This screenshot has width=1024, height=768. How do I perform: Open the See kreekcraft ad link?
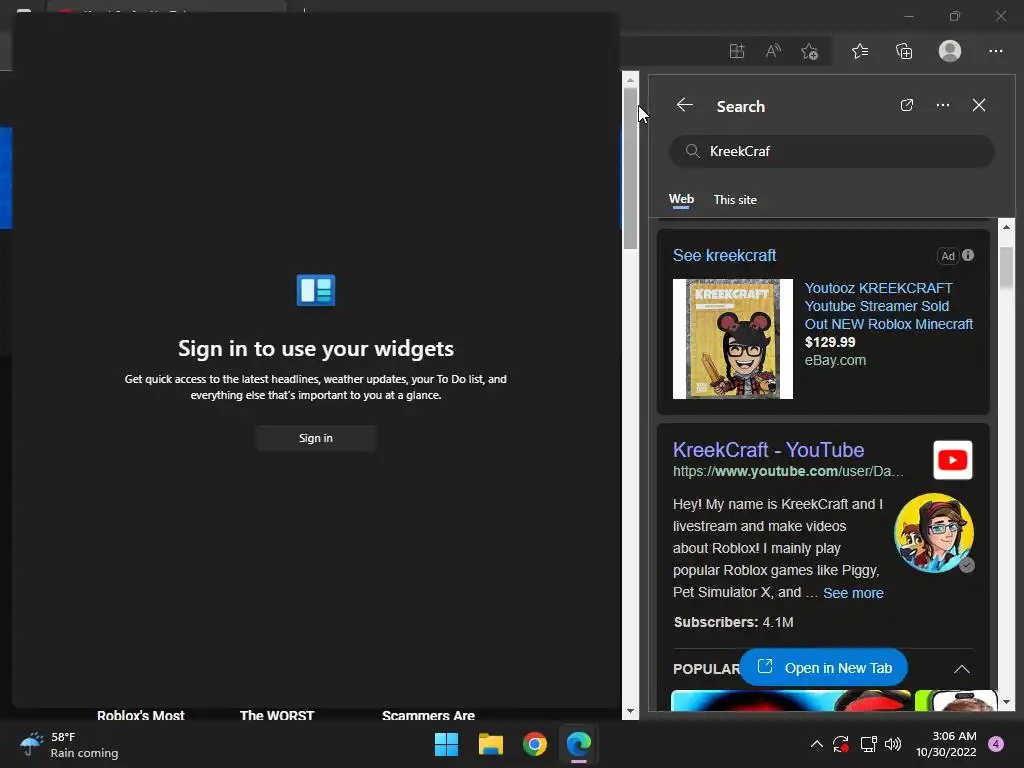point(724,255)
